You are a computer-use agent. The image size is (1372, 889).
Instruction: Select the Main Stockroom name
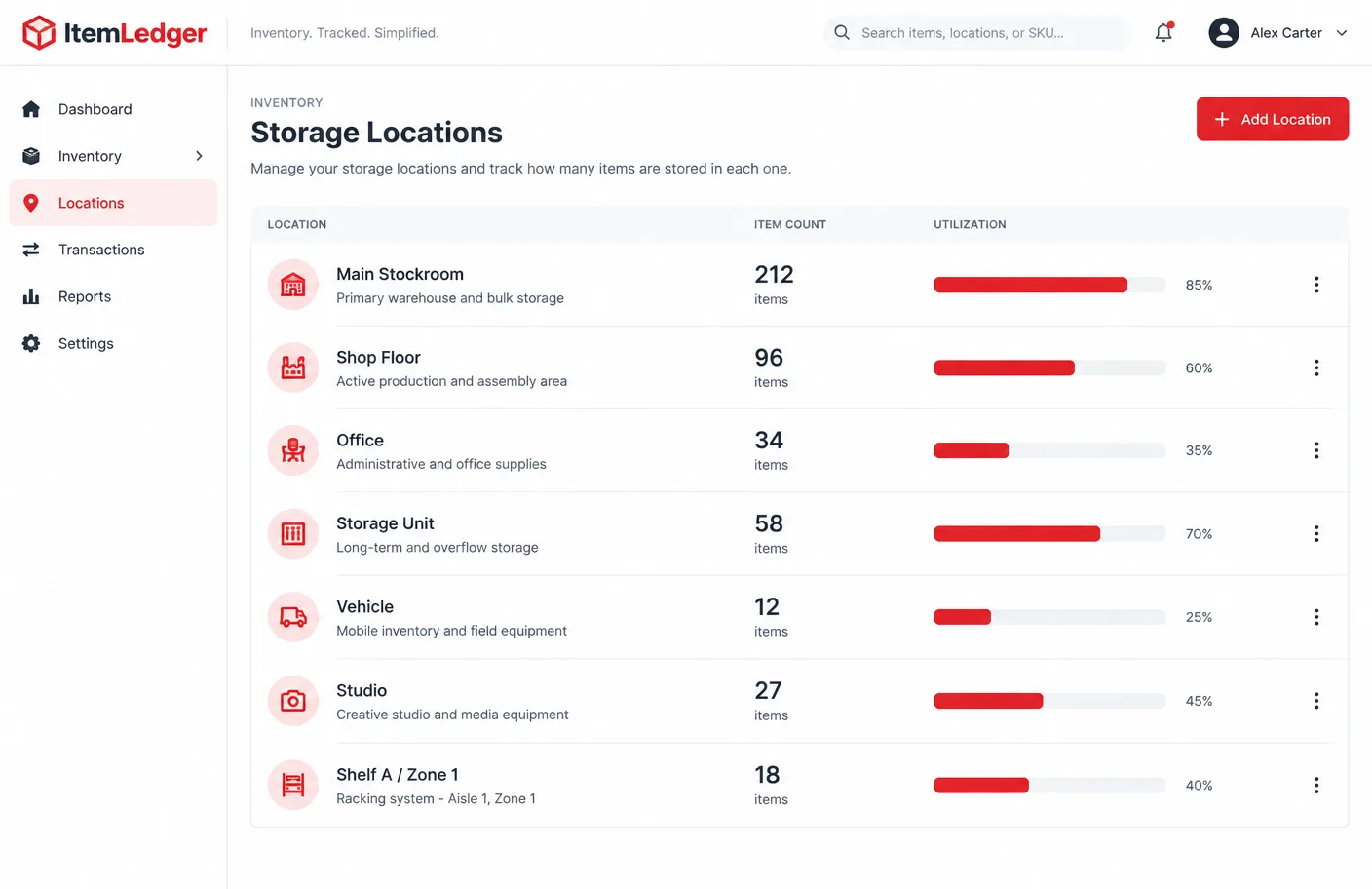400,274
